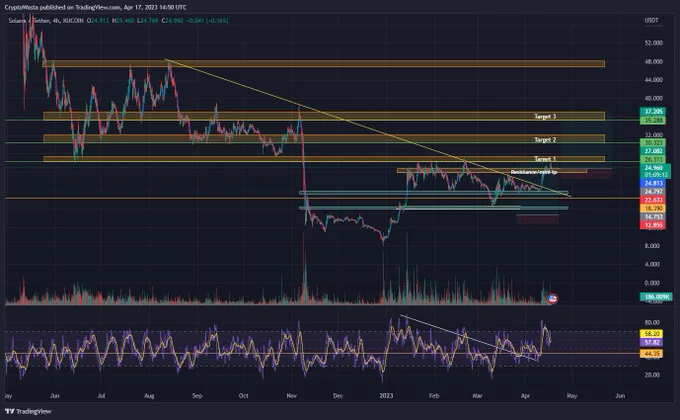This screenshot has height=420, width=680.
Task: Click Jun 2022 on the time axis
Action: click(x=55, y=396)
